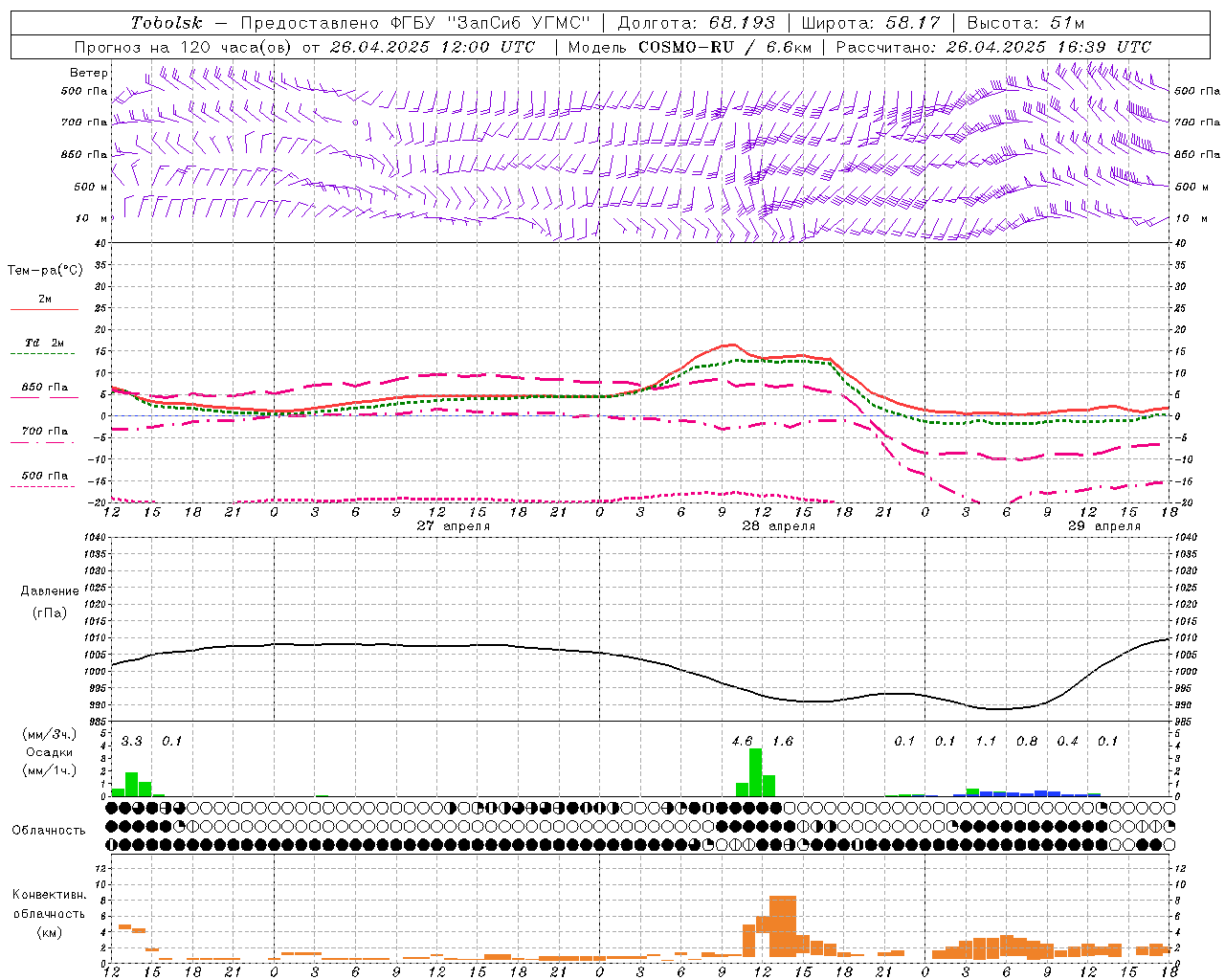The image size is (1225, 980).
Task: Click the '(гПа)' pressure unit label
Action: coord(50,612)
